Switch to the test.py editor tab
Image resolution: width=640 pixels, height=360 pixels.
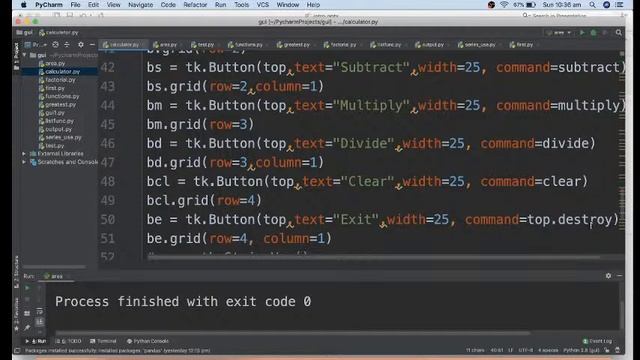pyautogui.click(x=203, y=44)
